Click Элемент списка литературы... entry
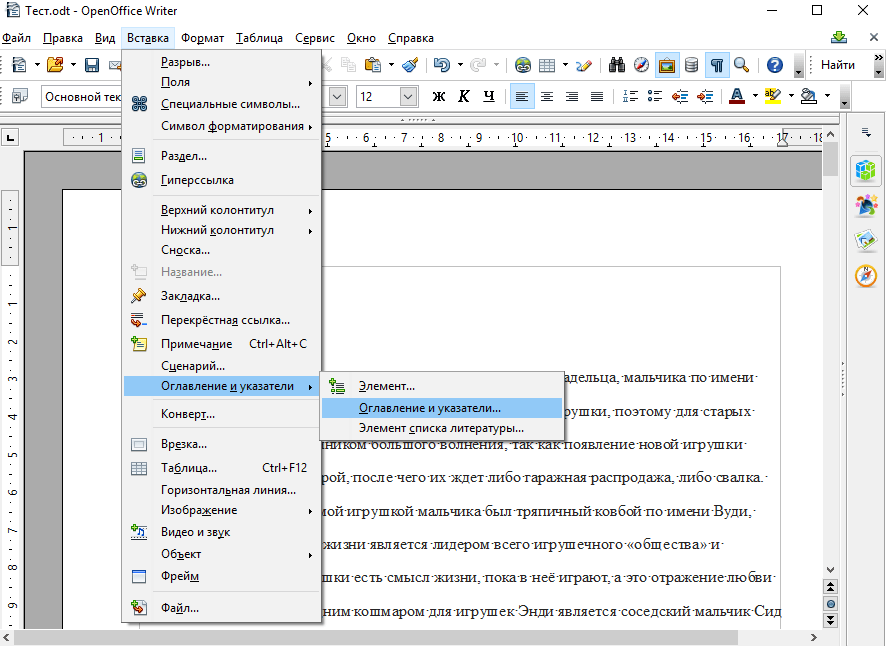The width and height of the screenshot is (886, 646). tap(441, 428)
